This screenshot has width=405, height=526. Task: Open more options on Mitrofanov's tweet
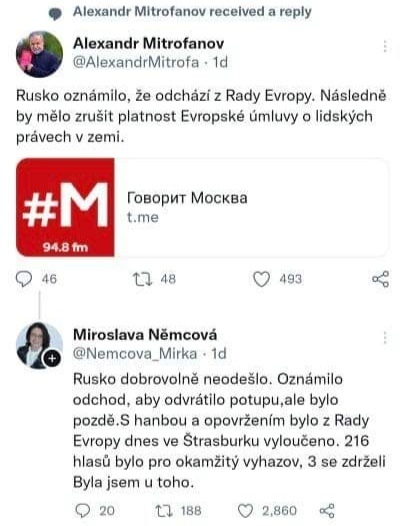click(x=385, y=46)
